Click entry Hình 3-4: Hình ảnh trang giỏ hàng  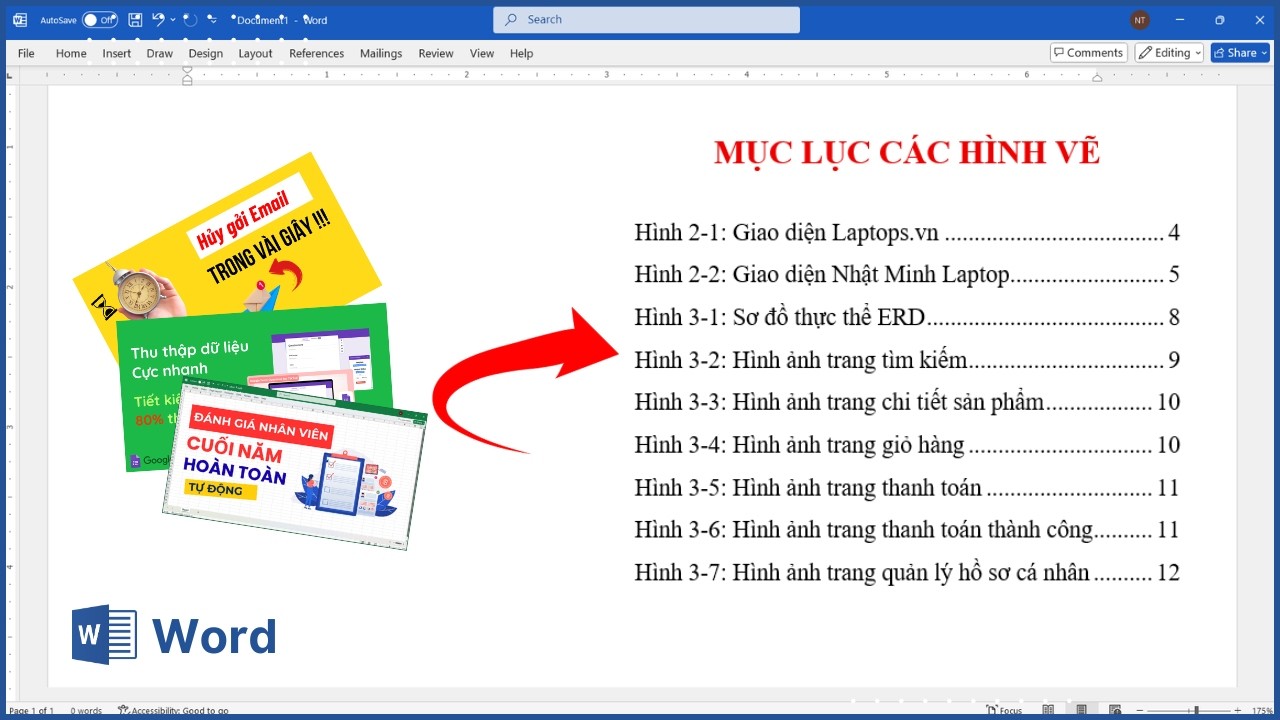(907, 445)
